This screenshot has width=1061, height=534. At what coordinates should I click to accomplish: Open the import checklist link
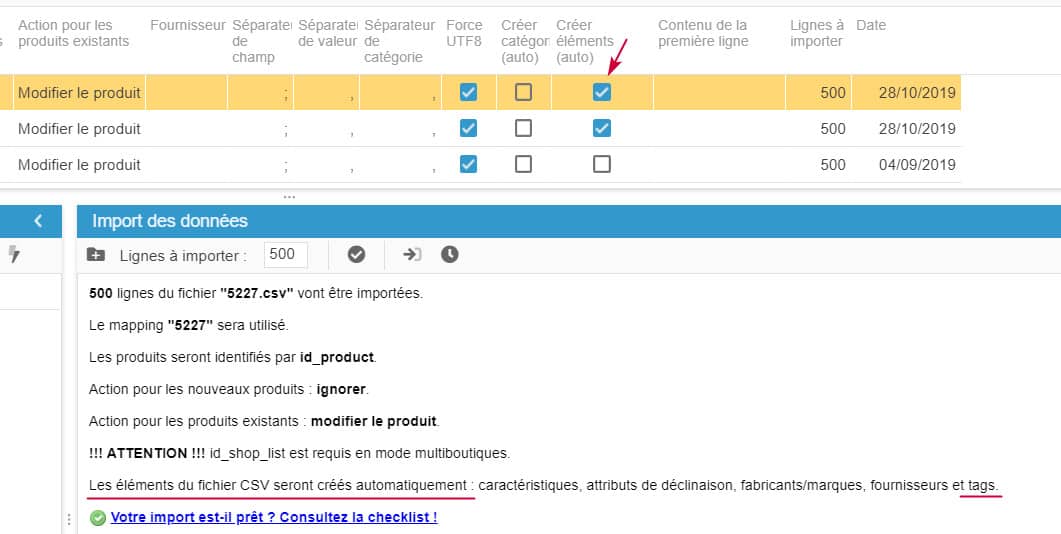point(273,518)
